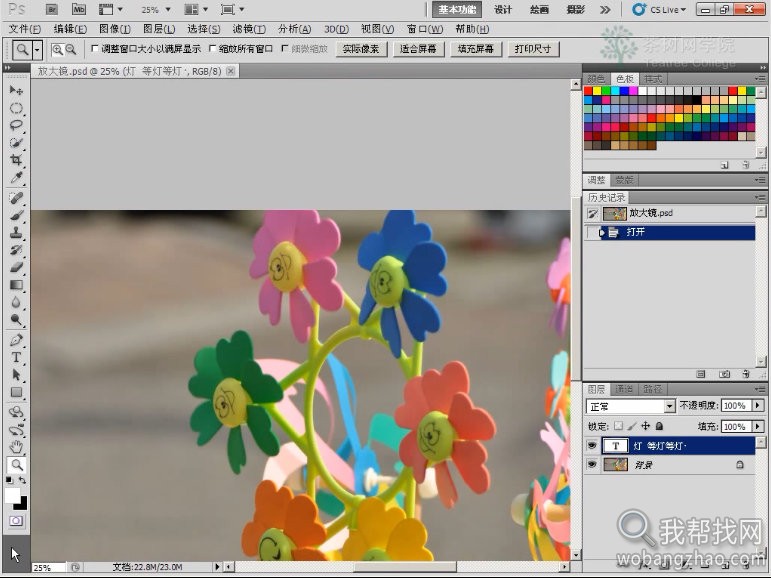The width and height of the screenshot is (771, 578).
Task: Click the background color swatch
Action: click(23, 505)
